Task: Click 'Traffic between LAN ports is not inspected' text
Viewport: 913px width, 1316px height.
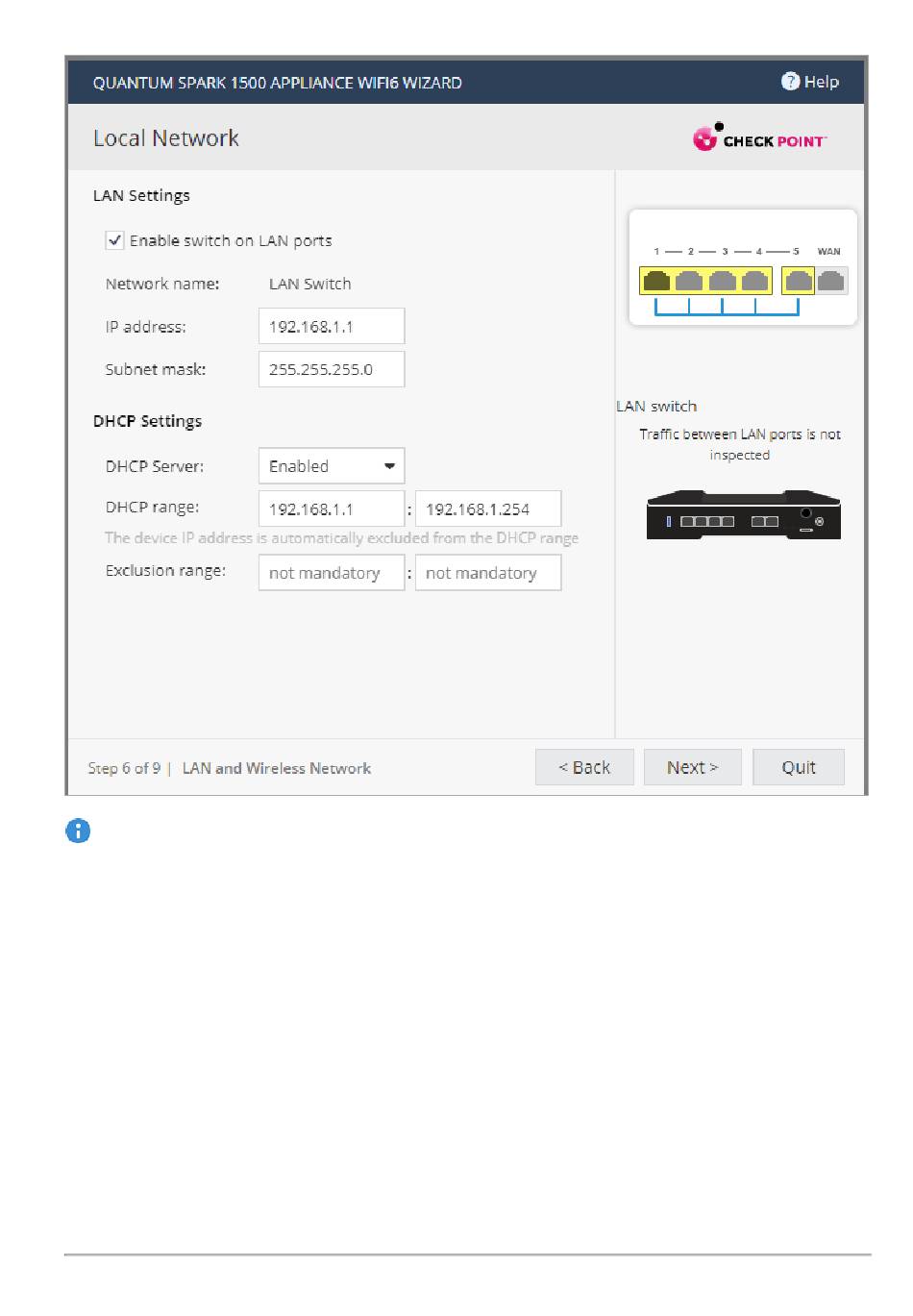Action: (x=740, y=444)
